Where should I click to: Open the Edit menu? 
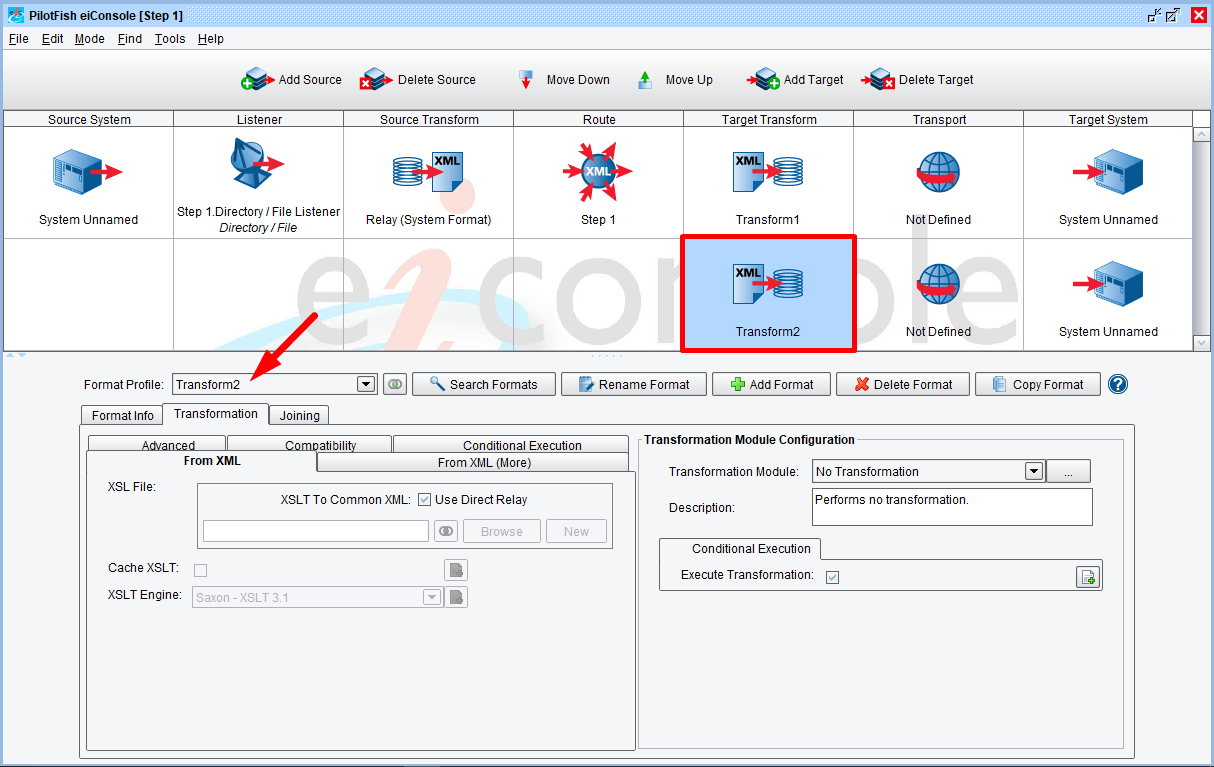click(x=53, y=39)
